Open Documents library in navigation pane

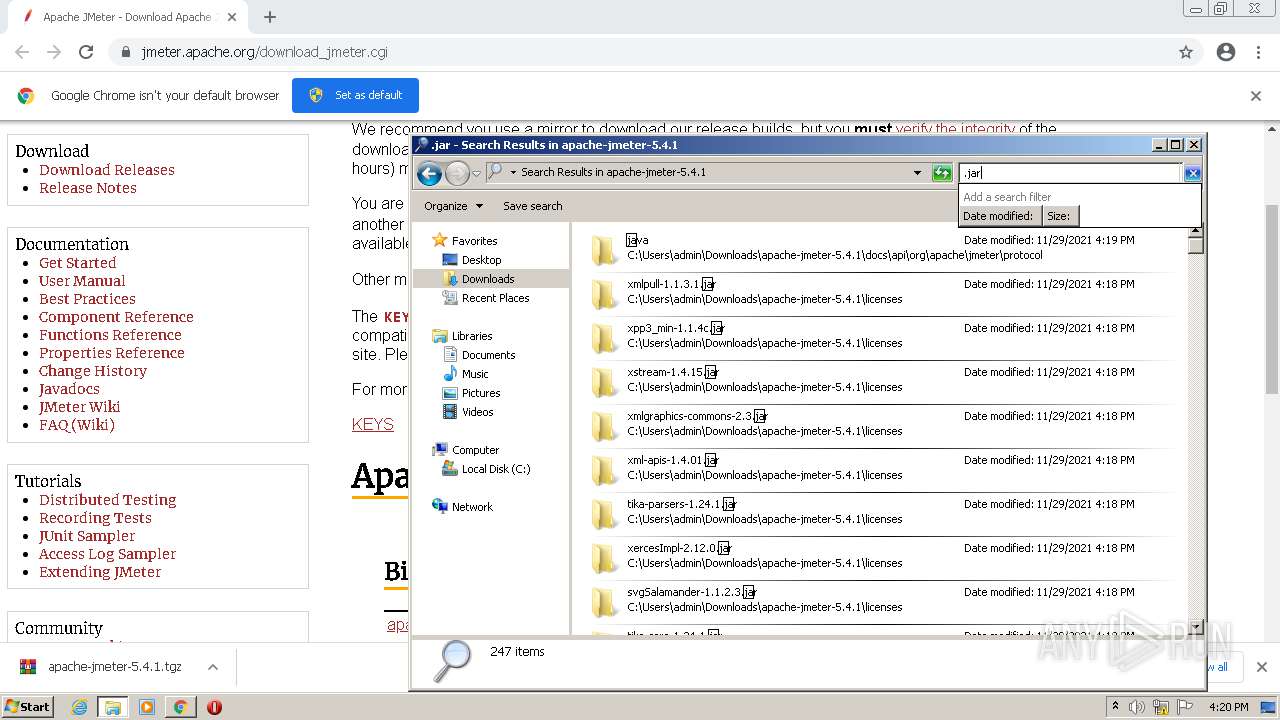tap(488, 355)
